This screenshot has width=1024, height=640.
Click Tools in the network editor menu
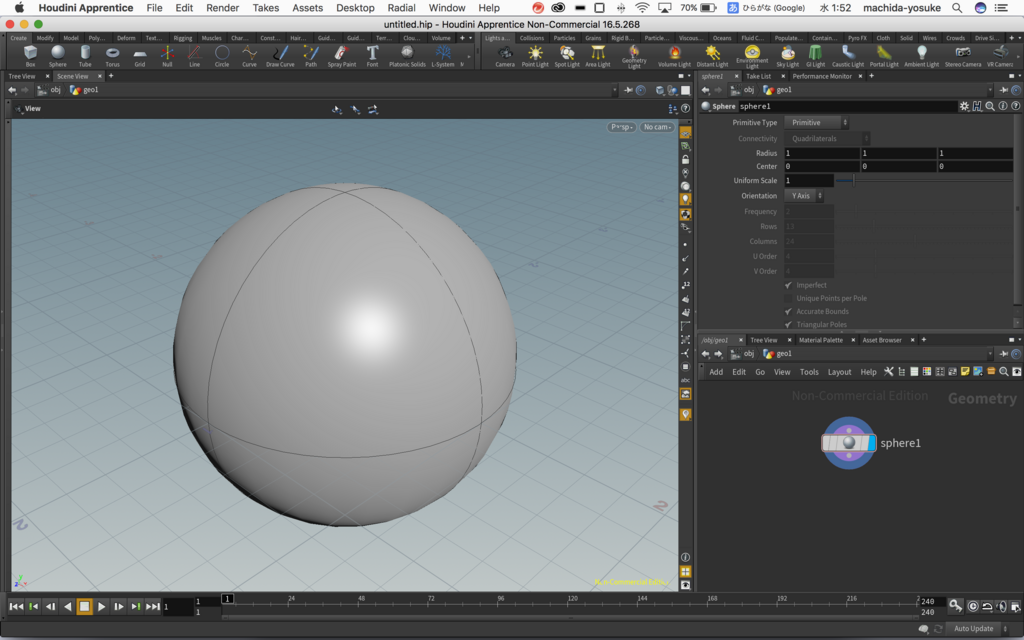[809, 372]
